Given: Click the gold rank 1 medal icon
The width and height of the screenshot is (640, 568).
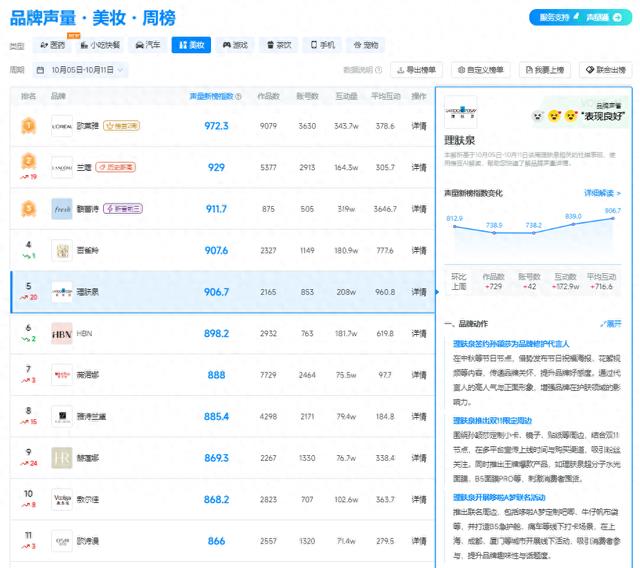Looking at the screenshot, I should click(x=29, y=125).
